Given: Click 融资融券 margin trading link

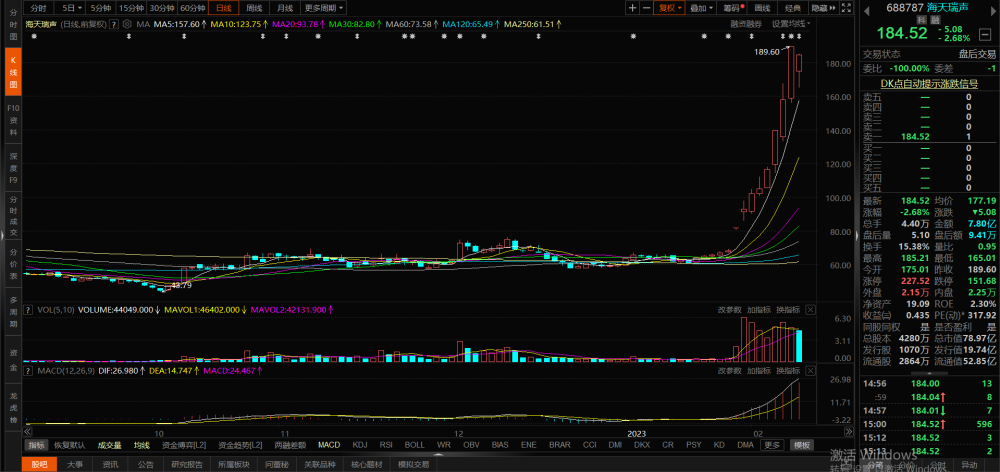Looking at the screenshot, I should (746, 24).
